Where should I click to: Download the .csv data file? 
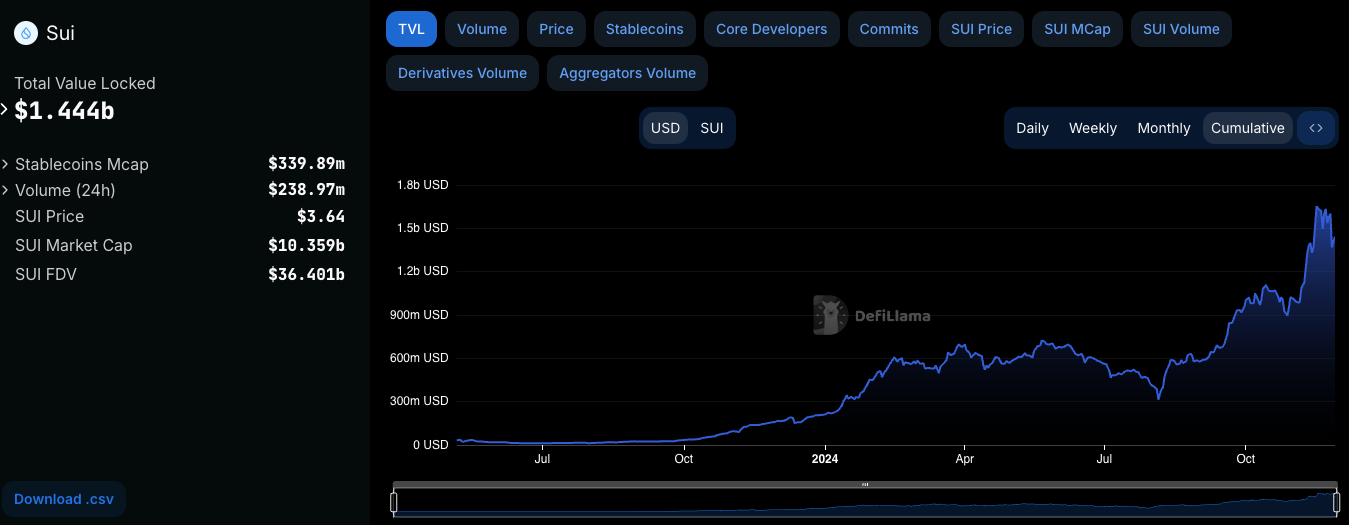click(64, 499)
